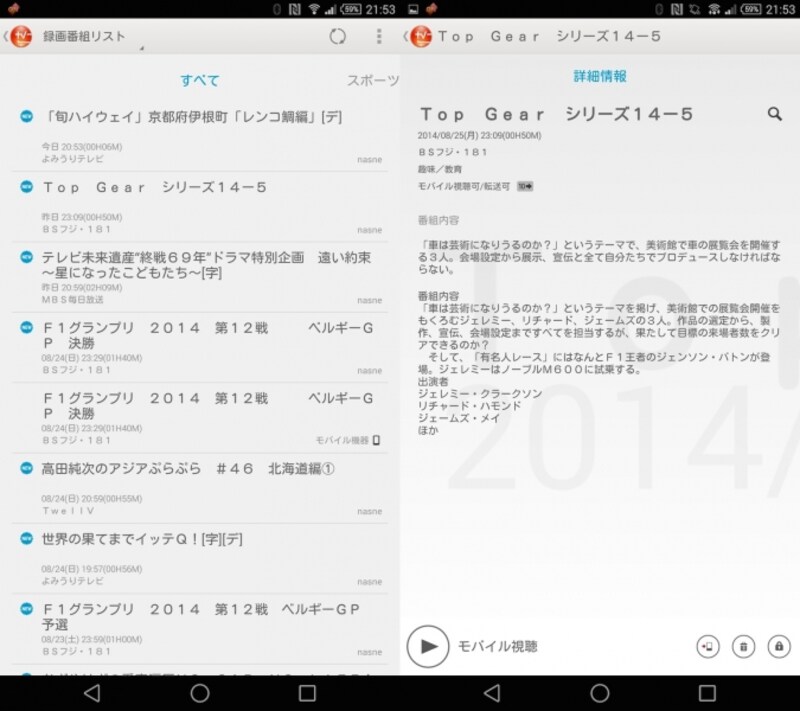Viewport: 800px width, 711px height.
Task: Select the すべて tab
Action: point(198,78)
